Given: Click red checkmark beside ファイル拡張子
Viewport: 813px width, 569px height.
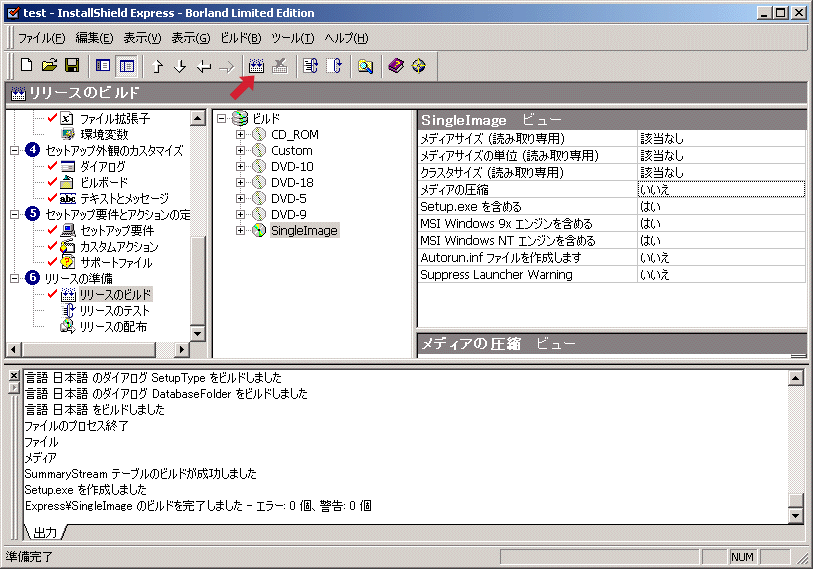Looking at the screenshot, I should (x=52, y=118).
